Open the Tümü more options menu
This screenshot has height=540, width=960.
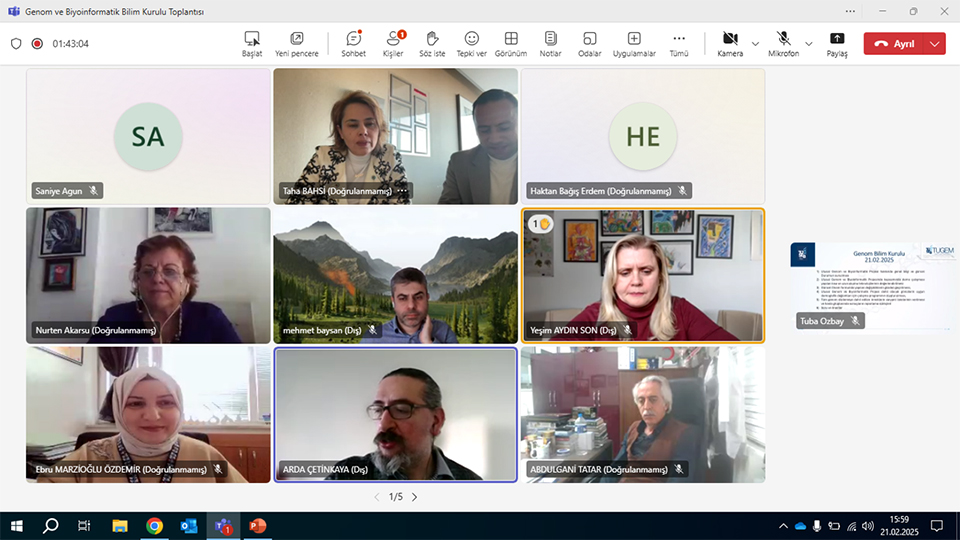[679, 43]
